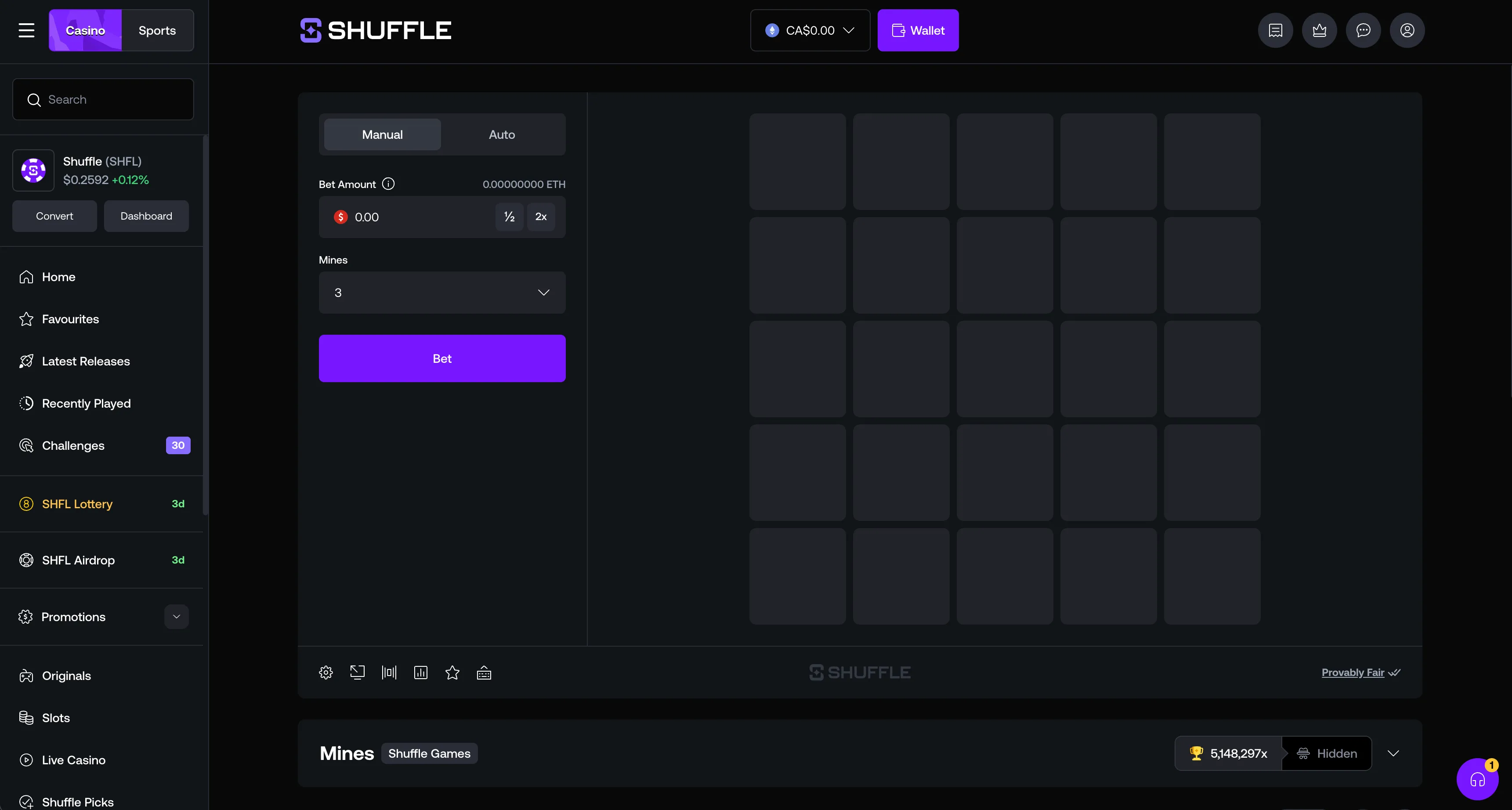Click the sidebar Search field
1512x810 pixels.
(x=103, y=99)
